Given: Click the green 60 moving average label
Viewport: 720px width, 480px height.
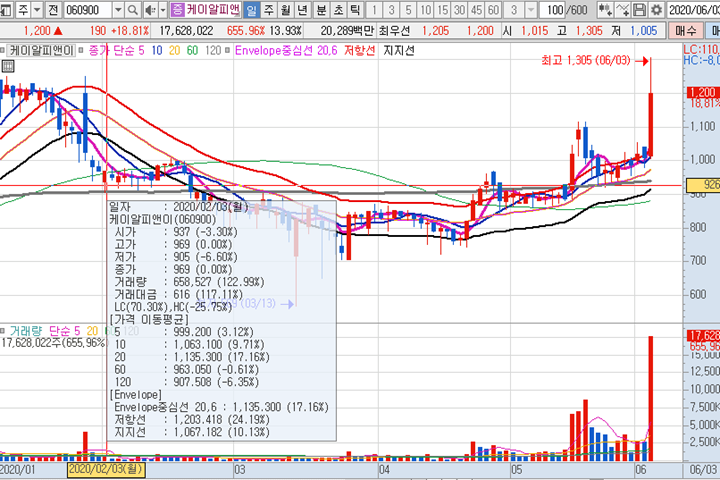Looking at the screenshot, I should tap(192, 51).
